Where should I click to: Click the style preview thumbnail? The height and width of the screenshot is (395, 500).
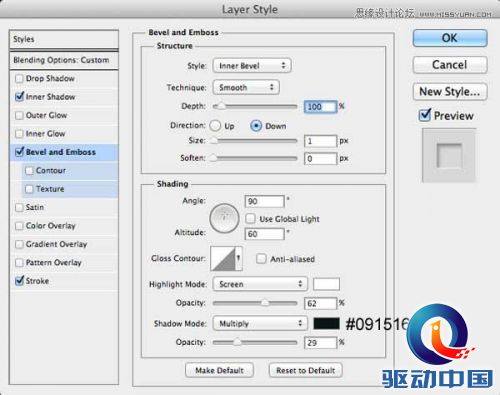tap(449, 155)
